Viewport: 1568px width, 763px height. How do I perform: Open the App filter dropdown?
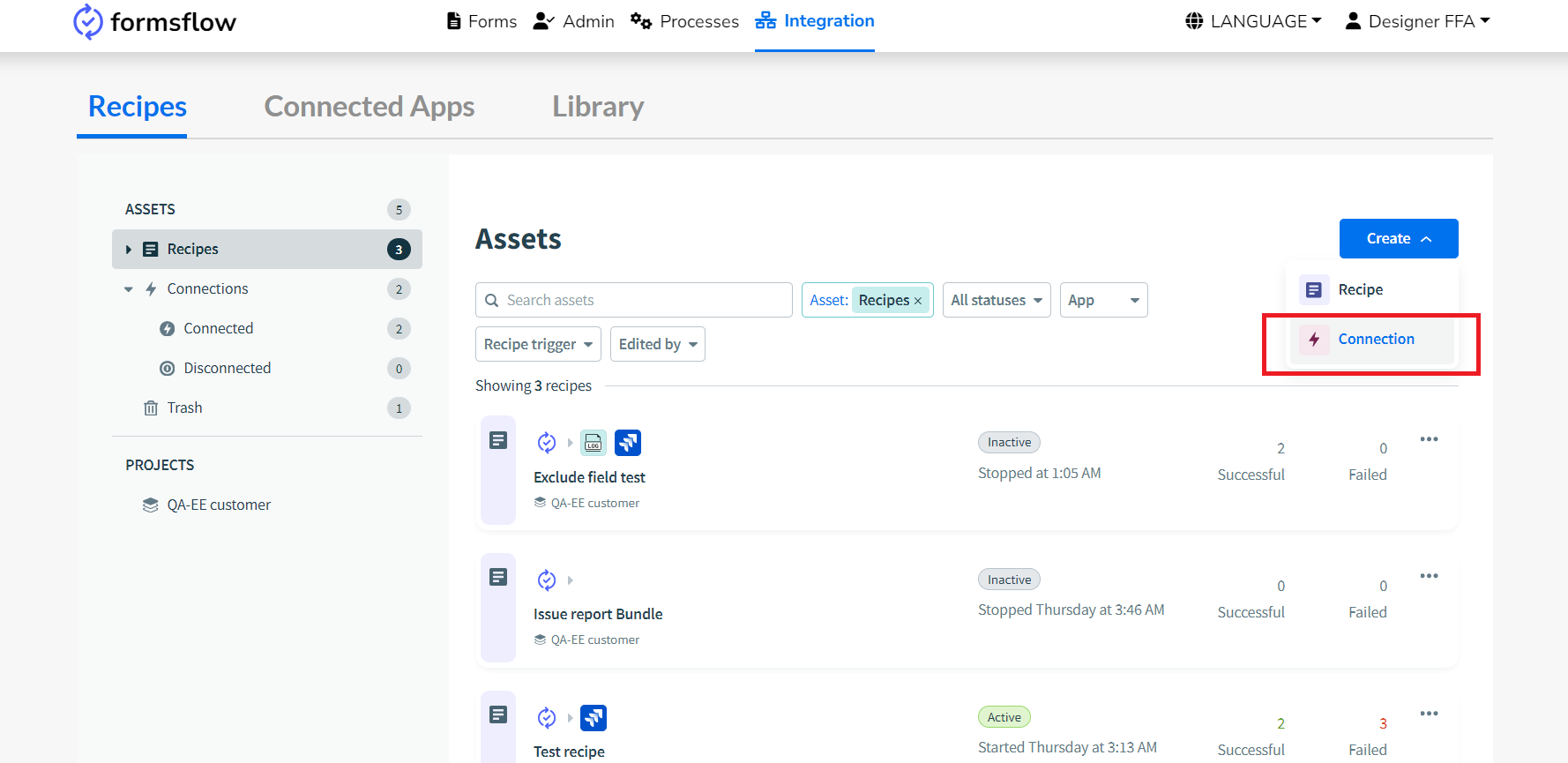(x=1103, y=300)
